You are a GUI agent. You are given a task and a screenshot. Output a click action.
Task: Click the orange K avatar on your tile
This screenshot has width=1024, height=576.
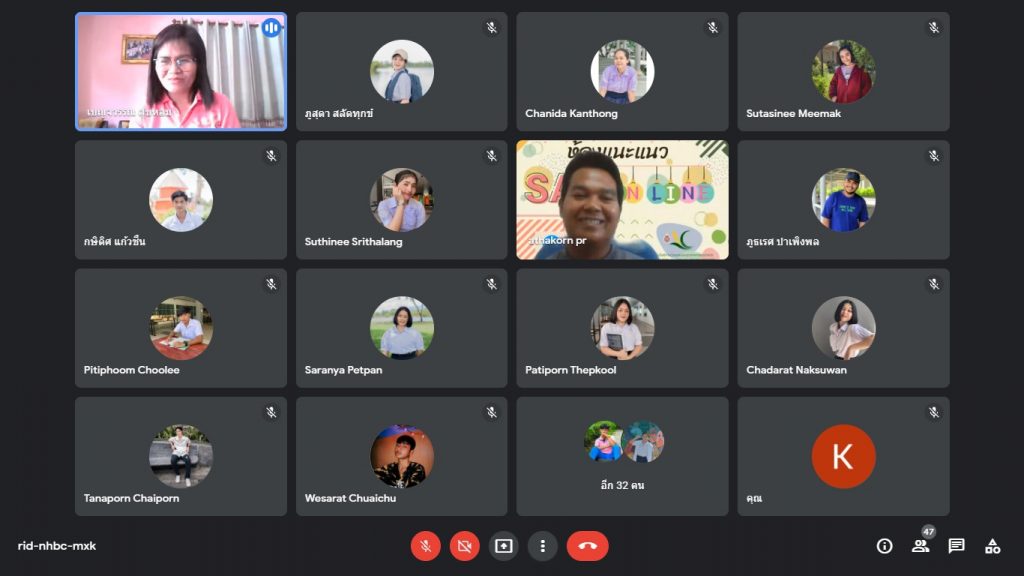click(843, 456)
